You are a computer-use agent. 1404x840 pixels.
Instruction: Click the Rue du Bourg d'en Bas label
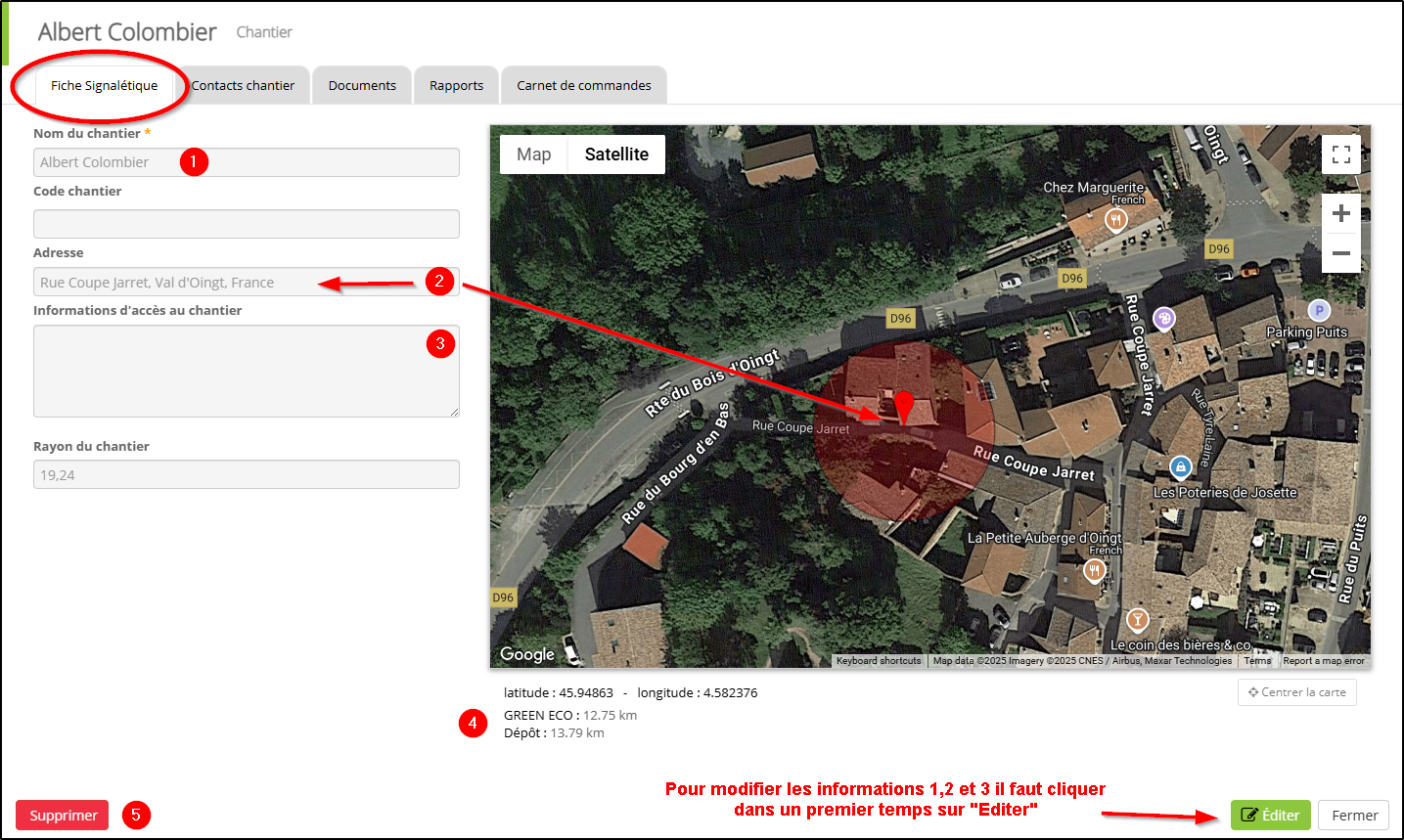coord(675,464)
